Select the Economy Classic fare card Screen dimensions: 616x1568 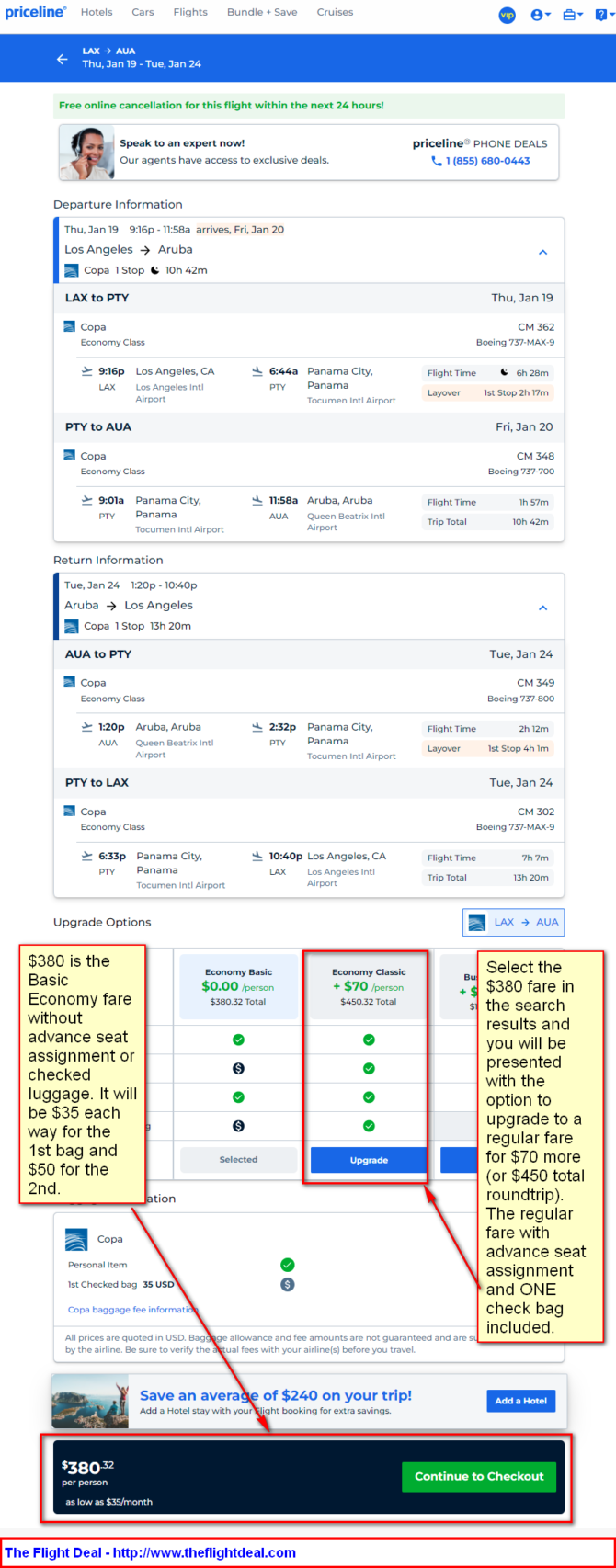(x=368, y=987)
